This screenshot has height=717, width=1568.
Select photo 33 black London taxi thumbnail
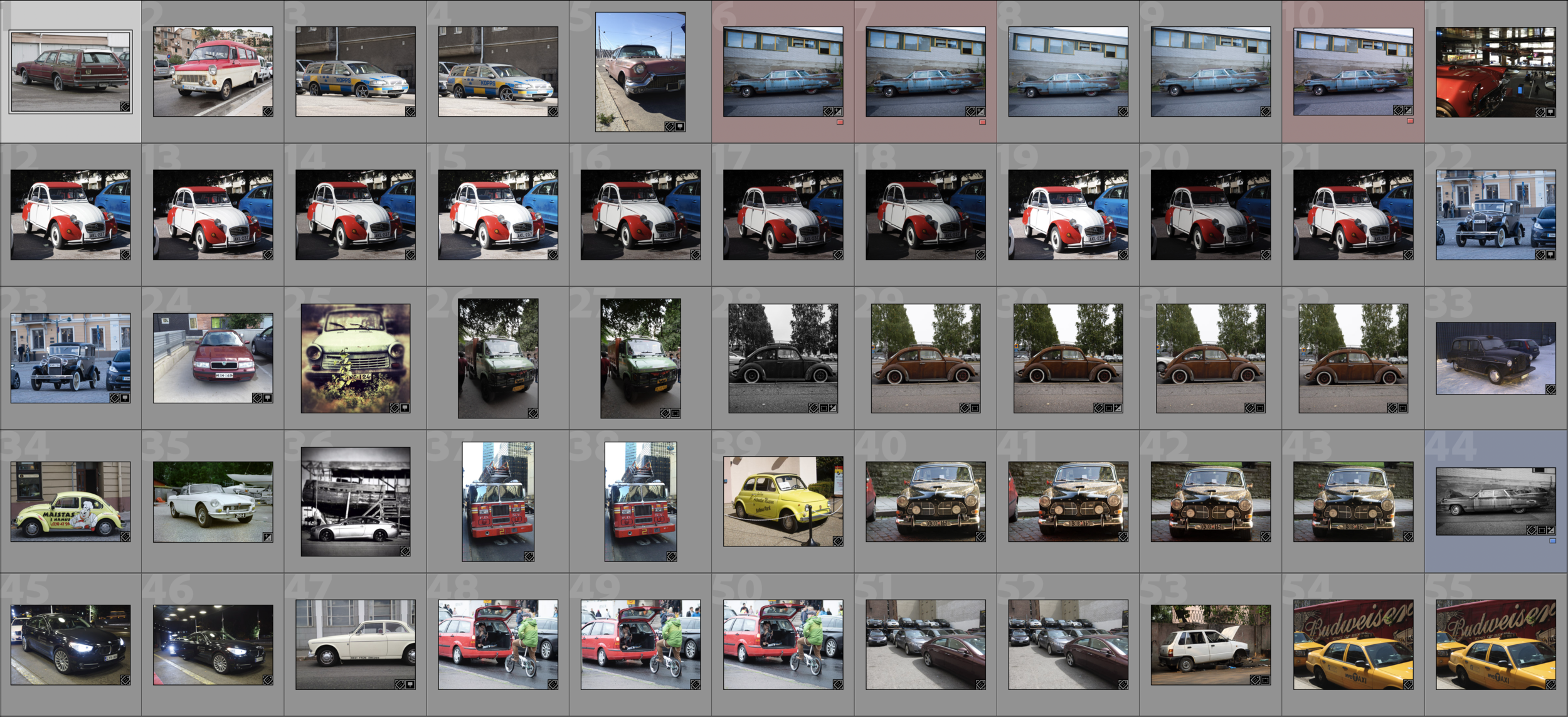pos(1496,358)
